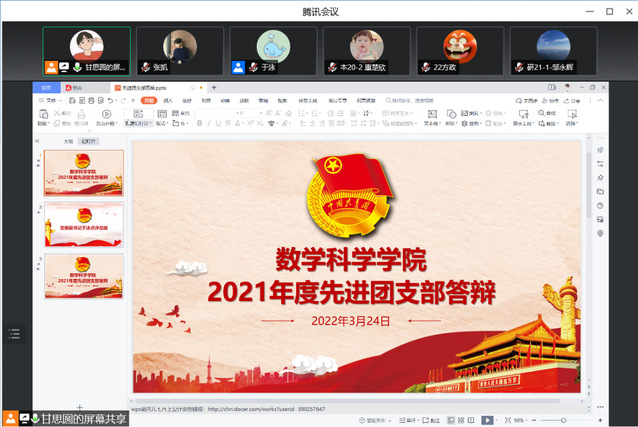
Task: Switch to the 插入 ribbon tab
Action: coord(167,100)
